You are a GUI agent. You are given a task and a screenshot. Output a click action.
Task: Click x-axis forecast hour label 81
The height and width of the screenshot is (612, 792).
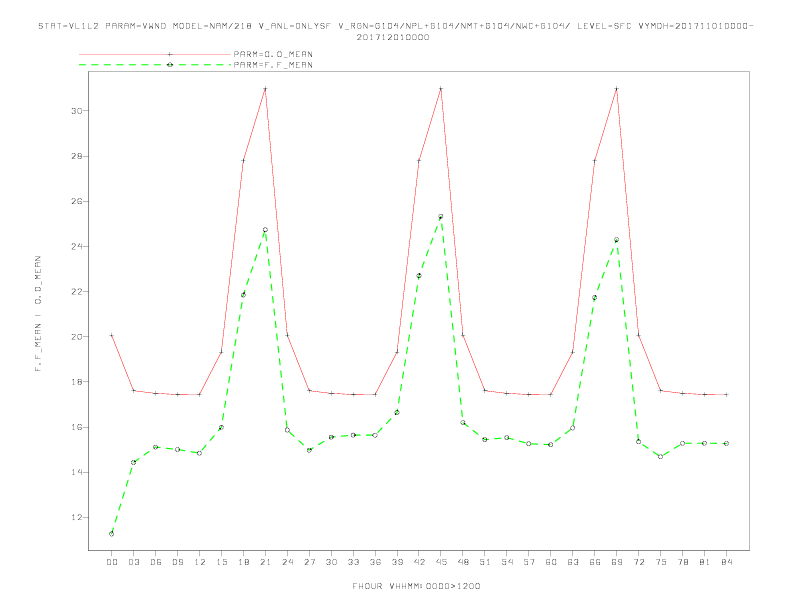[705, 562]
